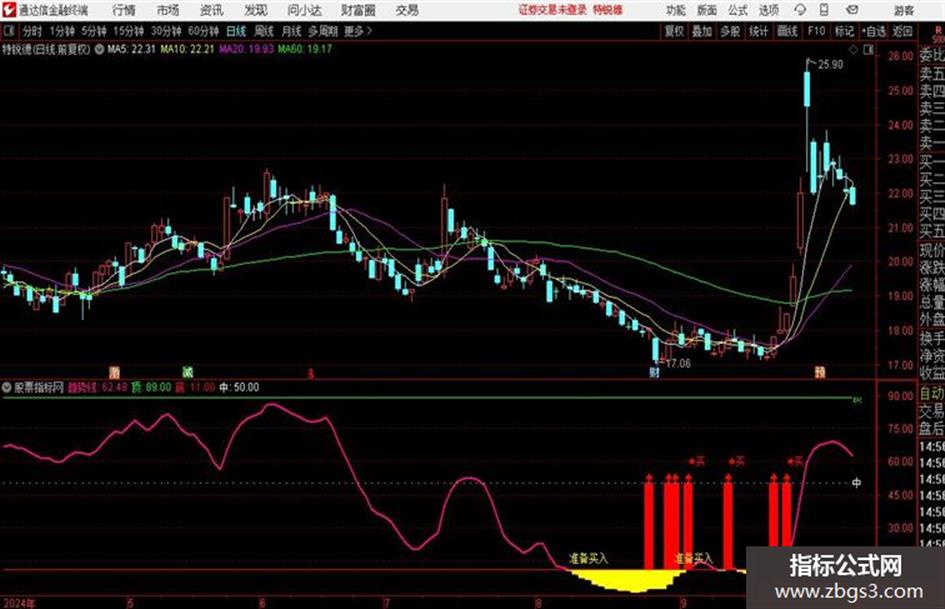
Task: Click the 复权 adjustment button
Action: click(x=674, y=31)
